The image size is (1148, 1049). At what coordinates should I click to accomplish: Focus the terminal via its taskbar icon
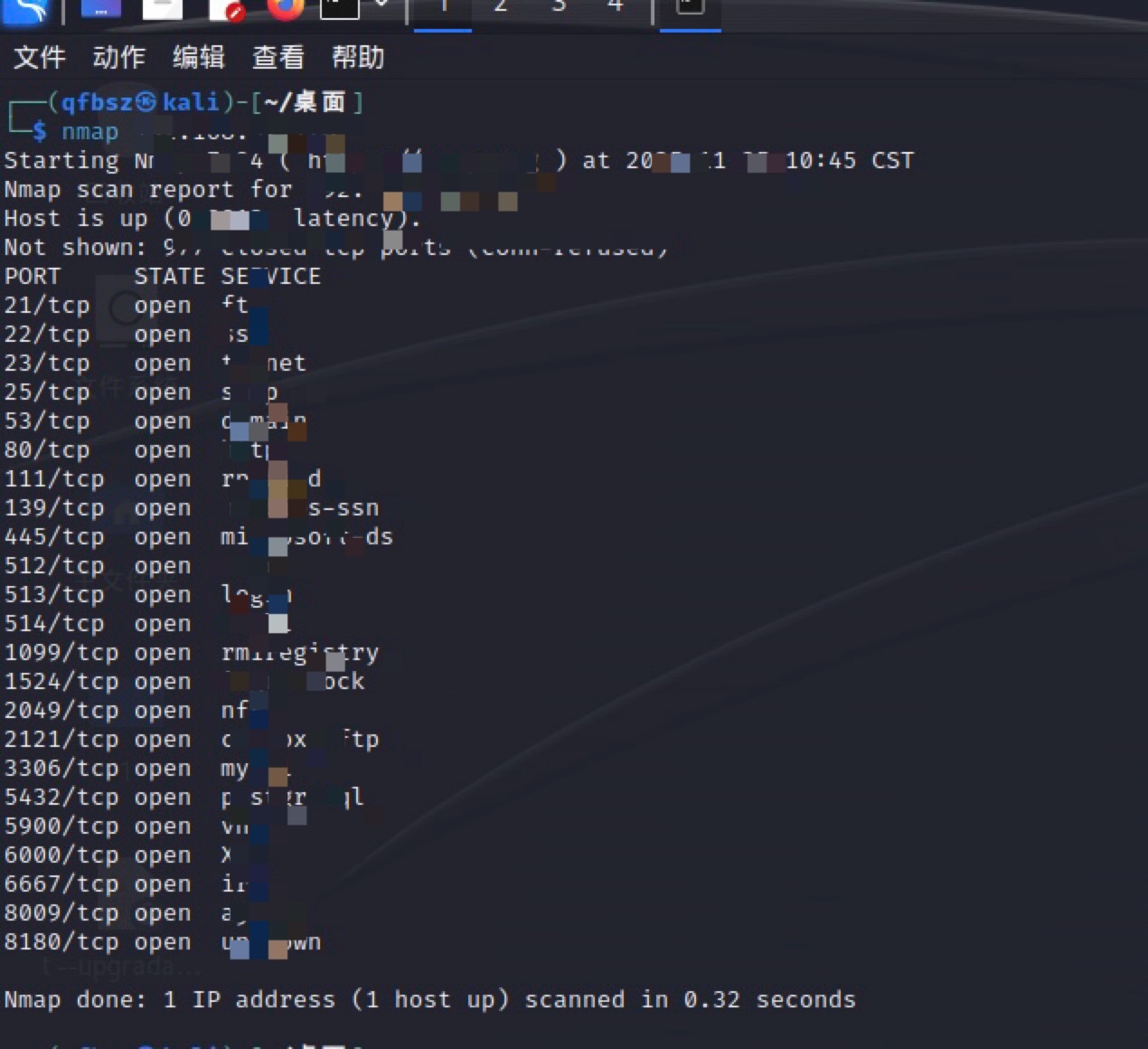(x=689, y=9)
